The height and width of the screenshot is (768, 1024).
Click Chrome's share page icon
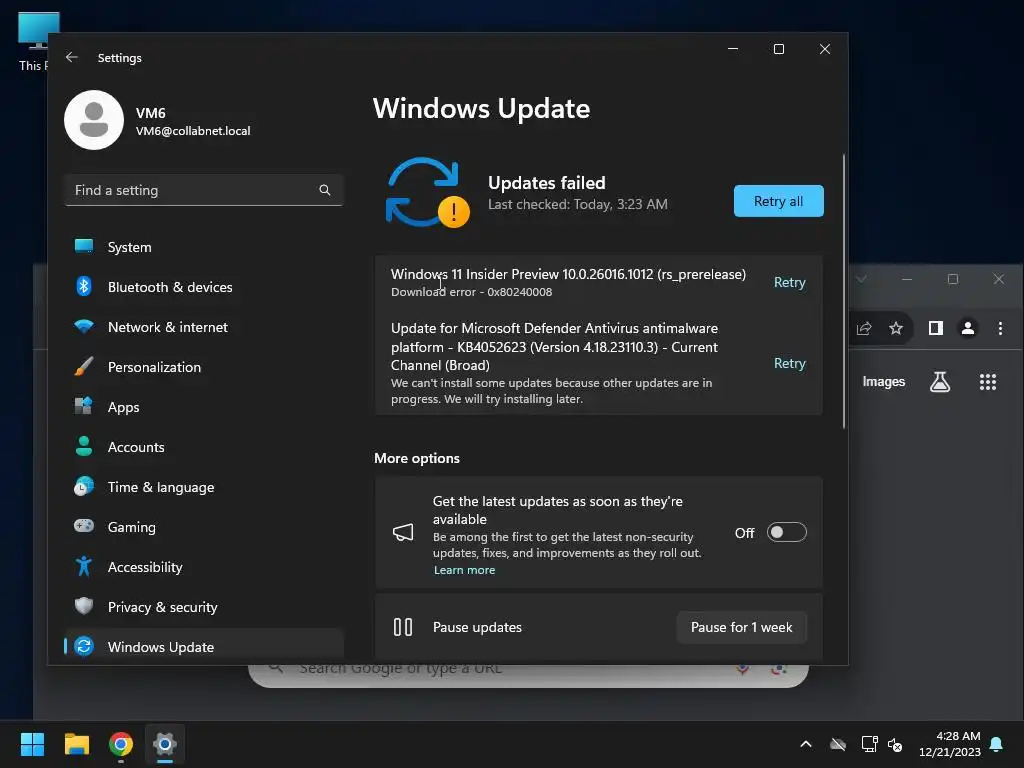864,328
